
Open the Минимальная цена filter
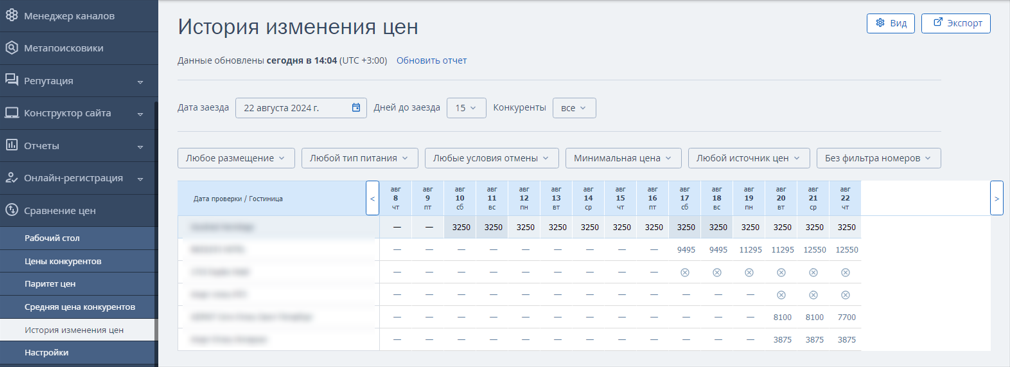(623, 158)
